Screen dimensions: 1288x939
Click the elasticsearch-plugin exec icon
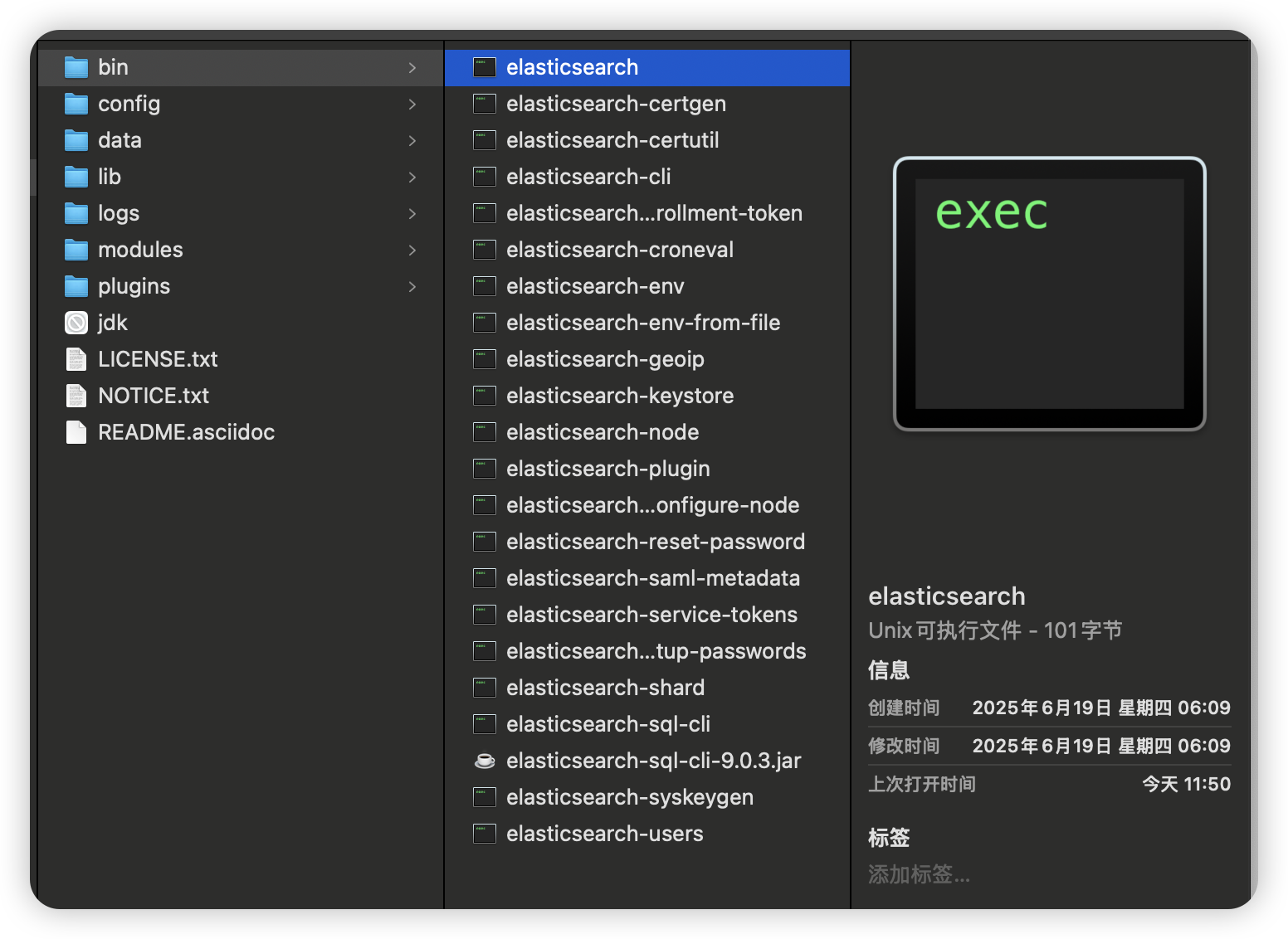pos(485,469)
